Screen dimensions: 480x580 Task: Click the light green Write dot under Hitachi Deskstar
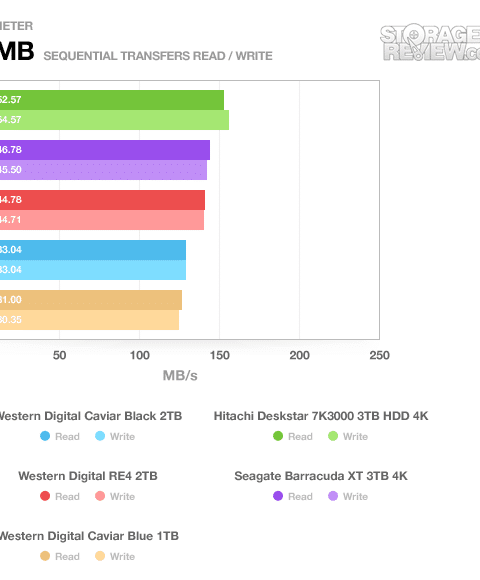coord(333,436)
